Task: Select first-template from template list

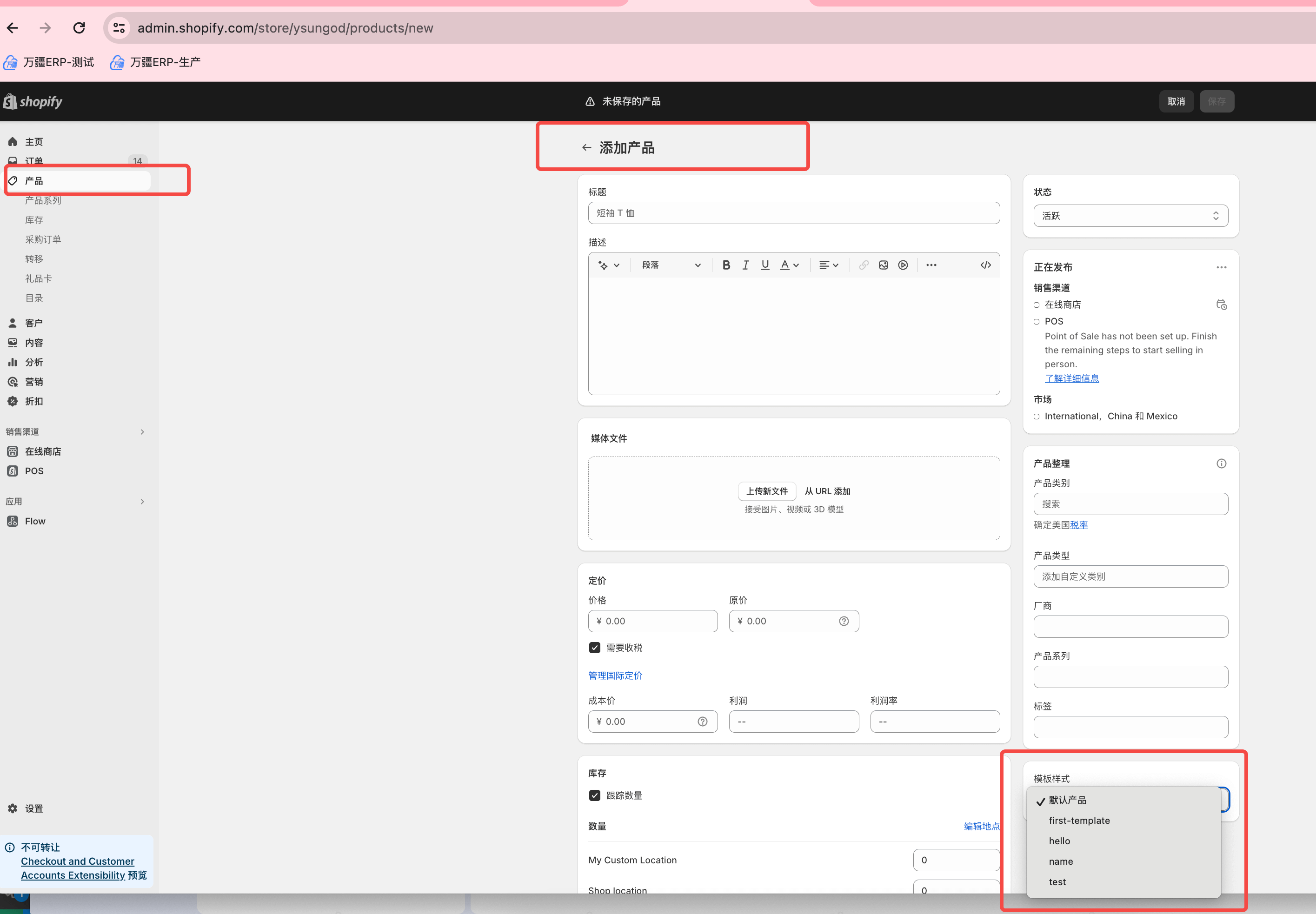Action: (1079, 821)
